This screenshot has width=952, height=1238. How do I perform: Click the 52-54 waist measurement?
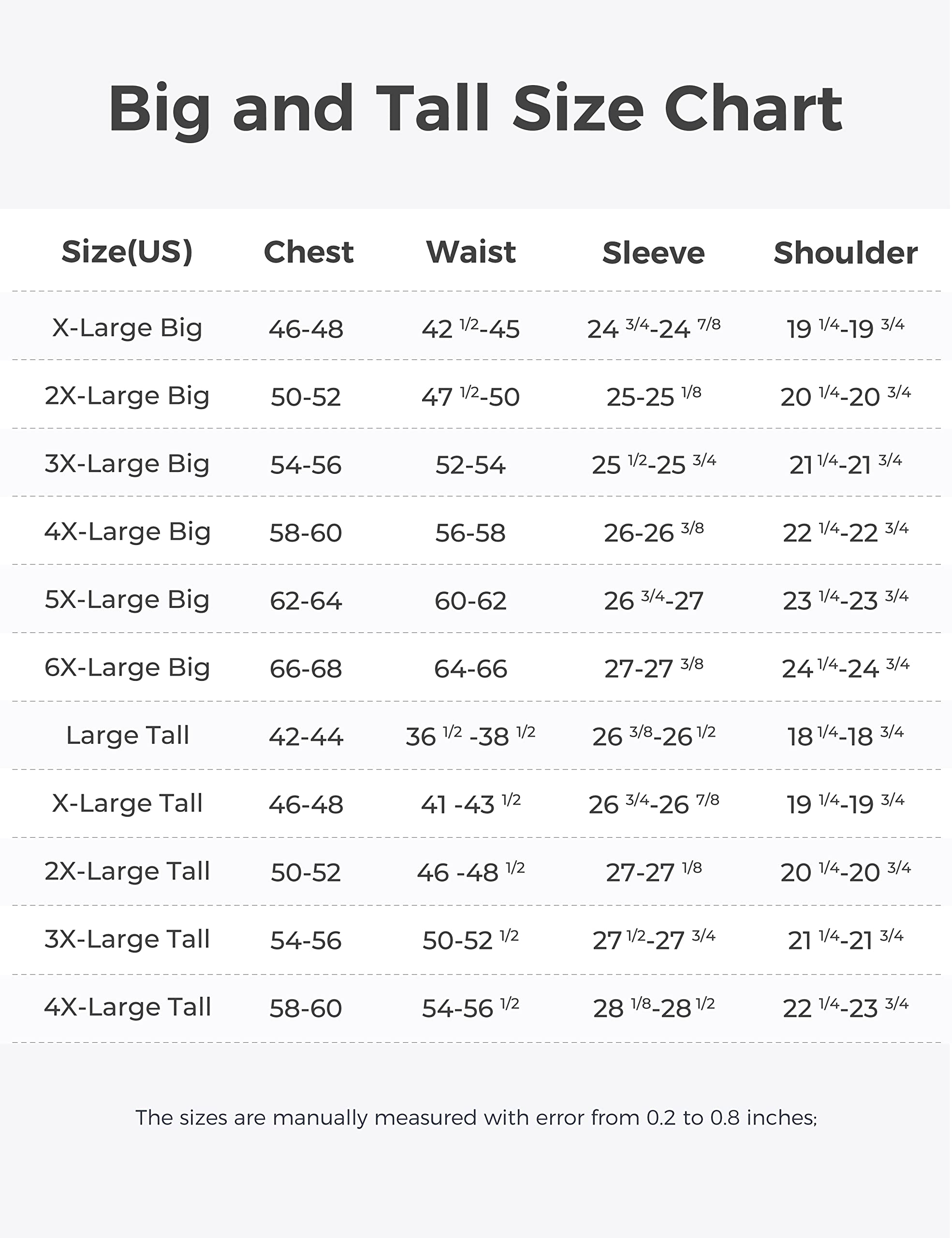coord(470,465)
